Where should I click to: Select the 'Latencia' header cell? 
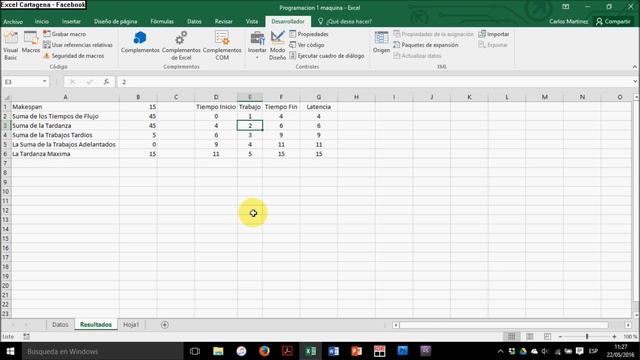[x=319, y=107]
